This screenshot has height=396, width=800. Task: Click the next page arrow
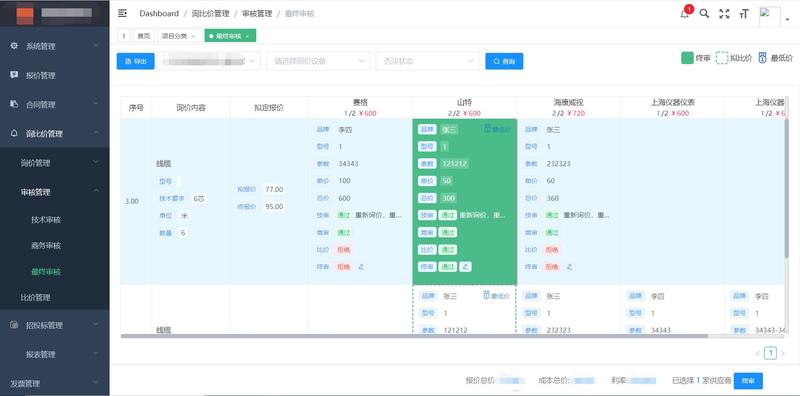tap(783, 353)
